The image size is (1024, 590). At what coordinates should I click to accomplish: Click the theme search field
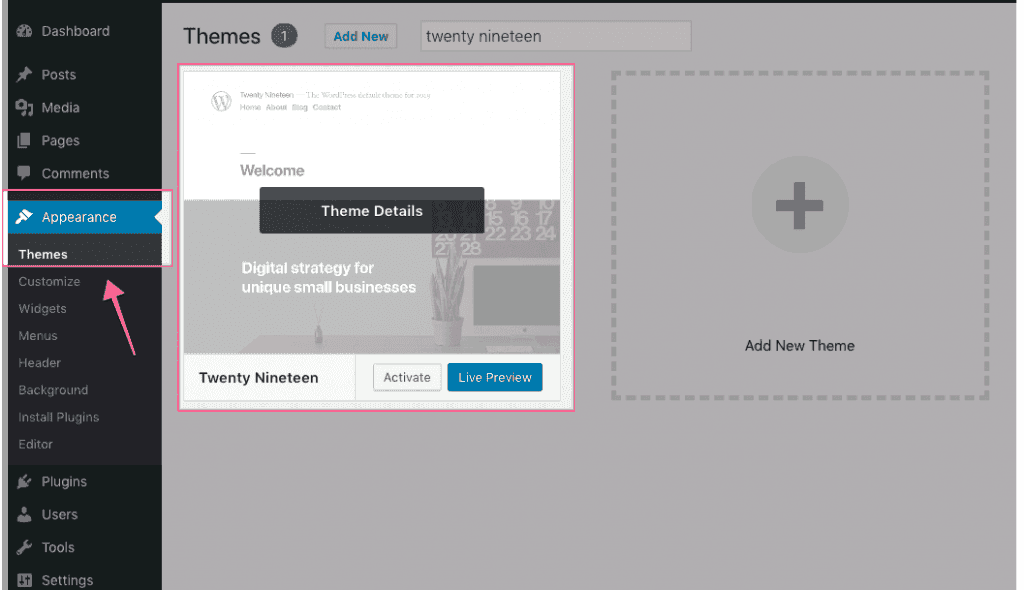click(556, 36)
